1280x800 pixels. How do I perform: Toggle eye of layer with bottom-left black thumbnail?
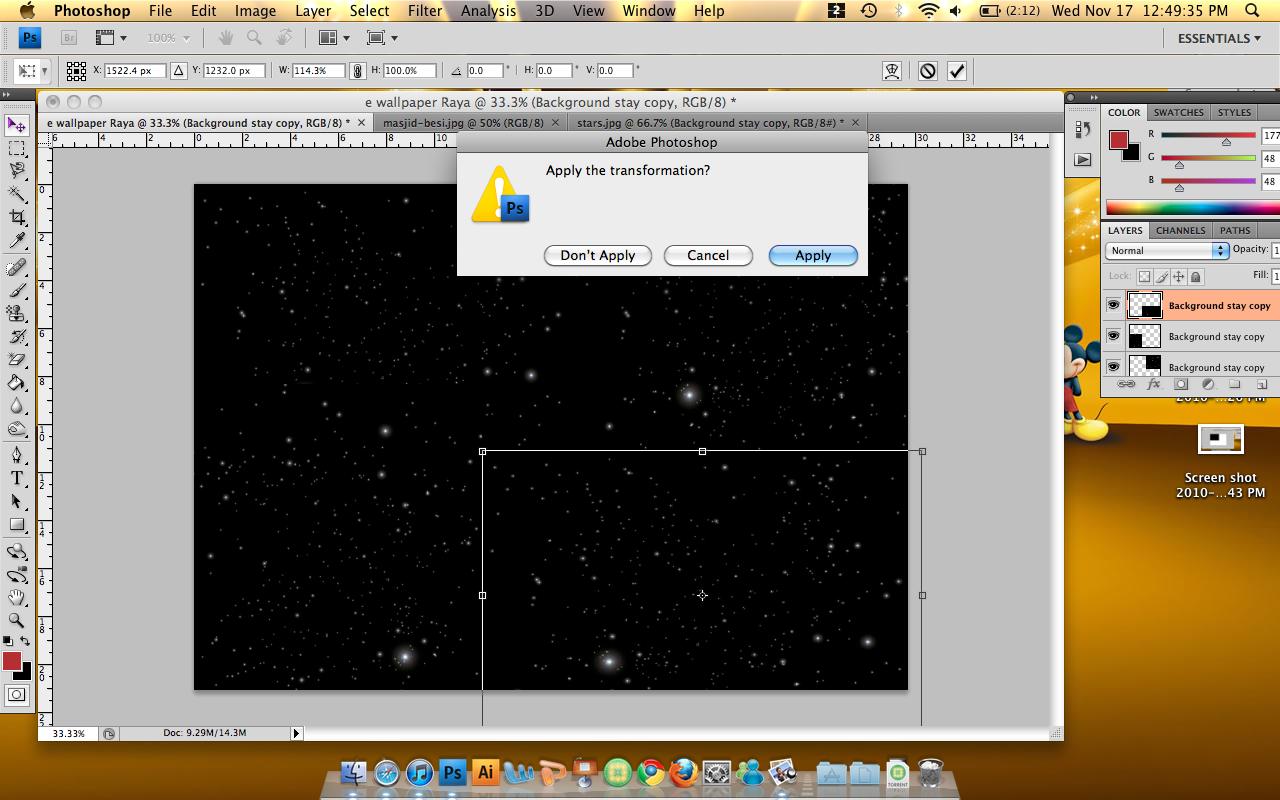click(1113, 336)
